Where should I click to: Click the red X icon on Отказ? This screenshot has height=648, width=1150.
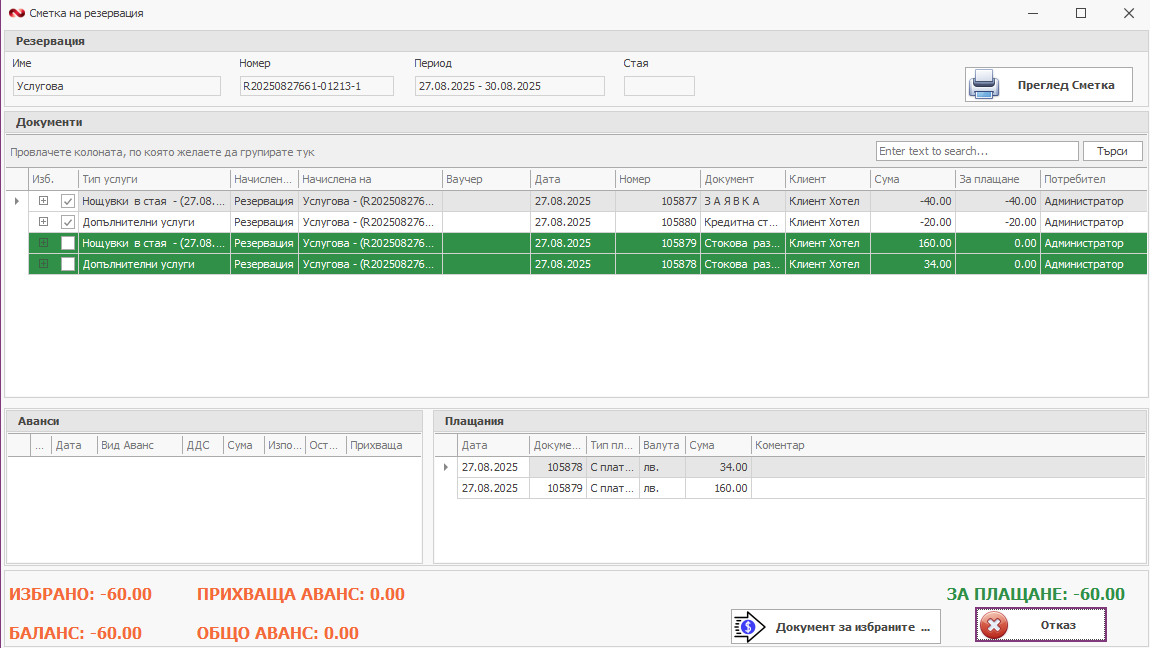tap(993, 625)
